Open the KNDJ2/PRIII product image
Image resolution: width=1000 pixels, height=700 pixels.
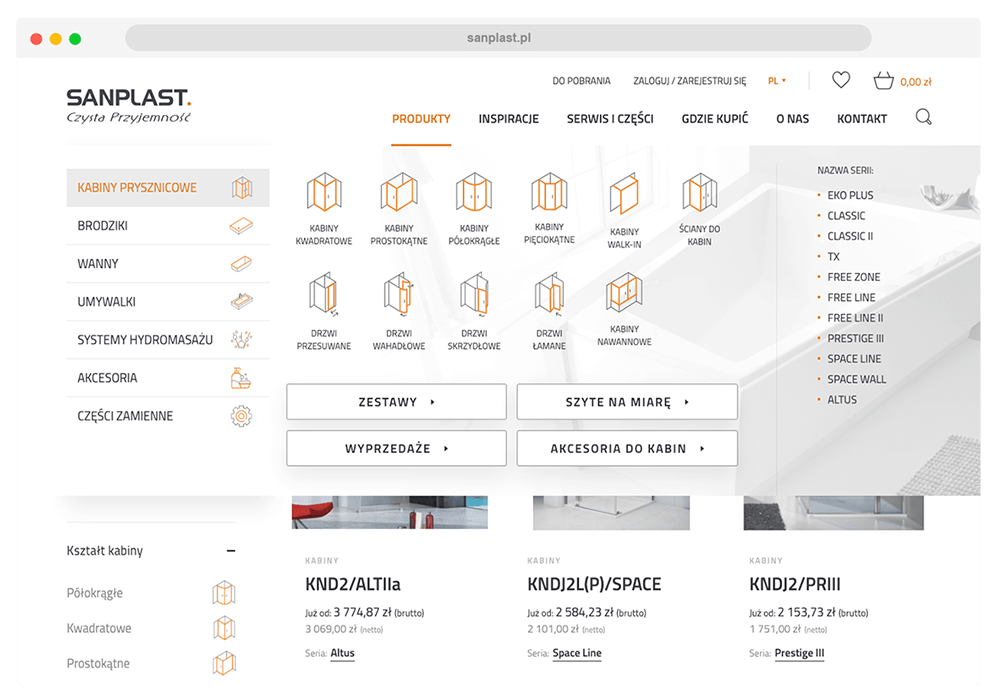tap(833, 513)
